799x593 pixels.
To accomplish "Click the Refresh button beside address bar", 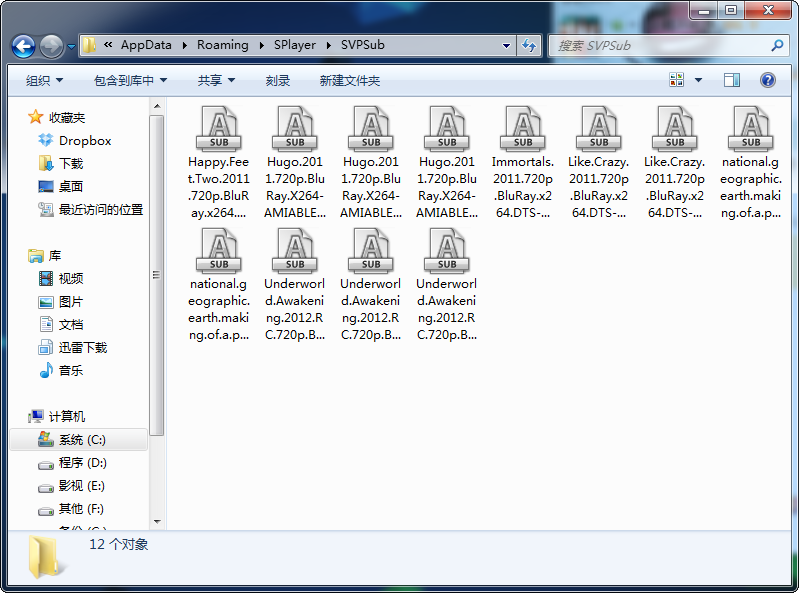I will pyautogui.click(x=529, y=46).
